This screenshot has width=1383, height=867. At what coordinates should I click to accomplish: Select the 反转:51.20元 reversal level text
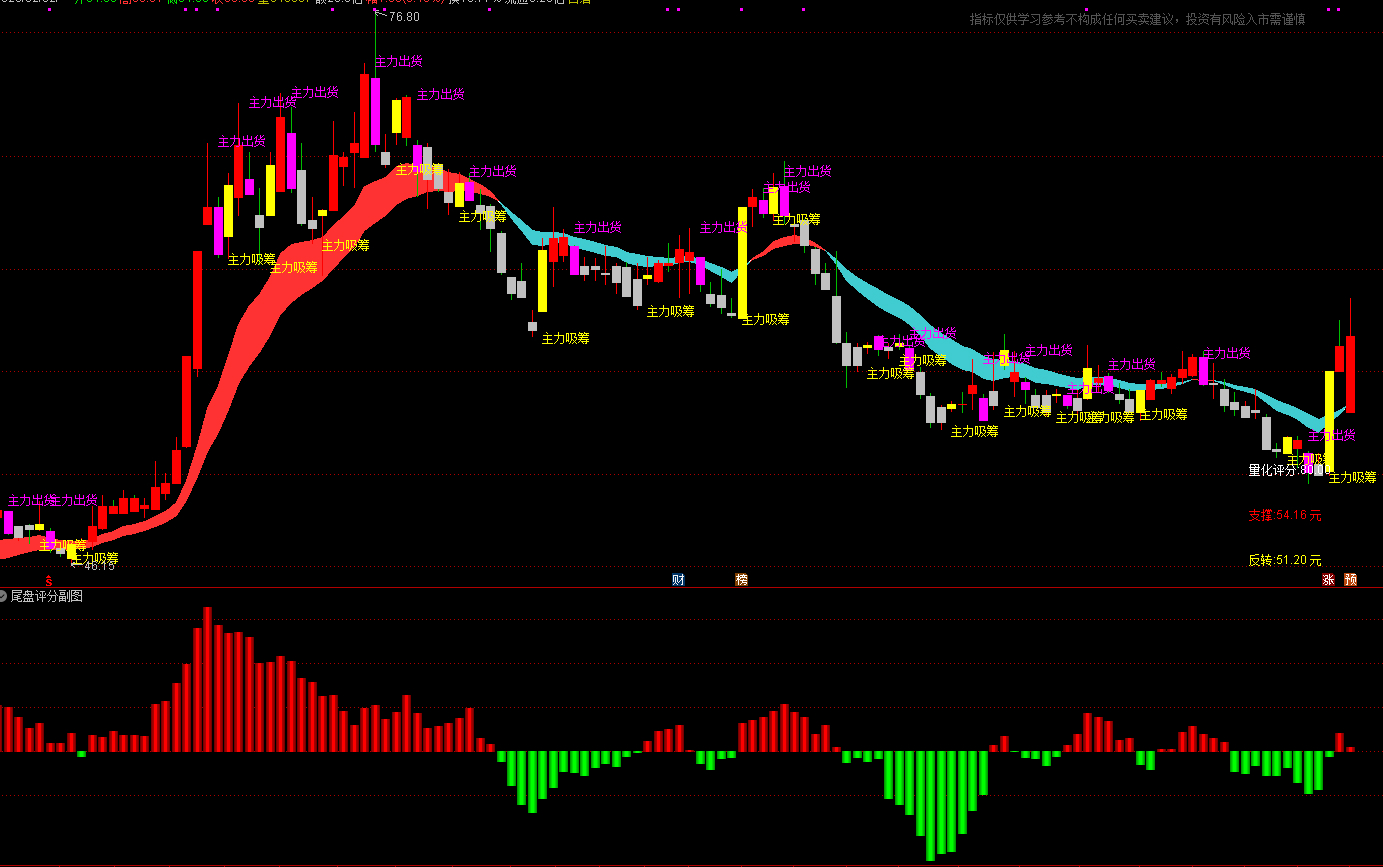click(1284, 560)
